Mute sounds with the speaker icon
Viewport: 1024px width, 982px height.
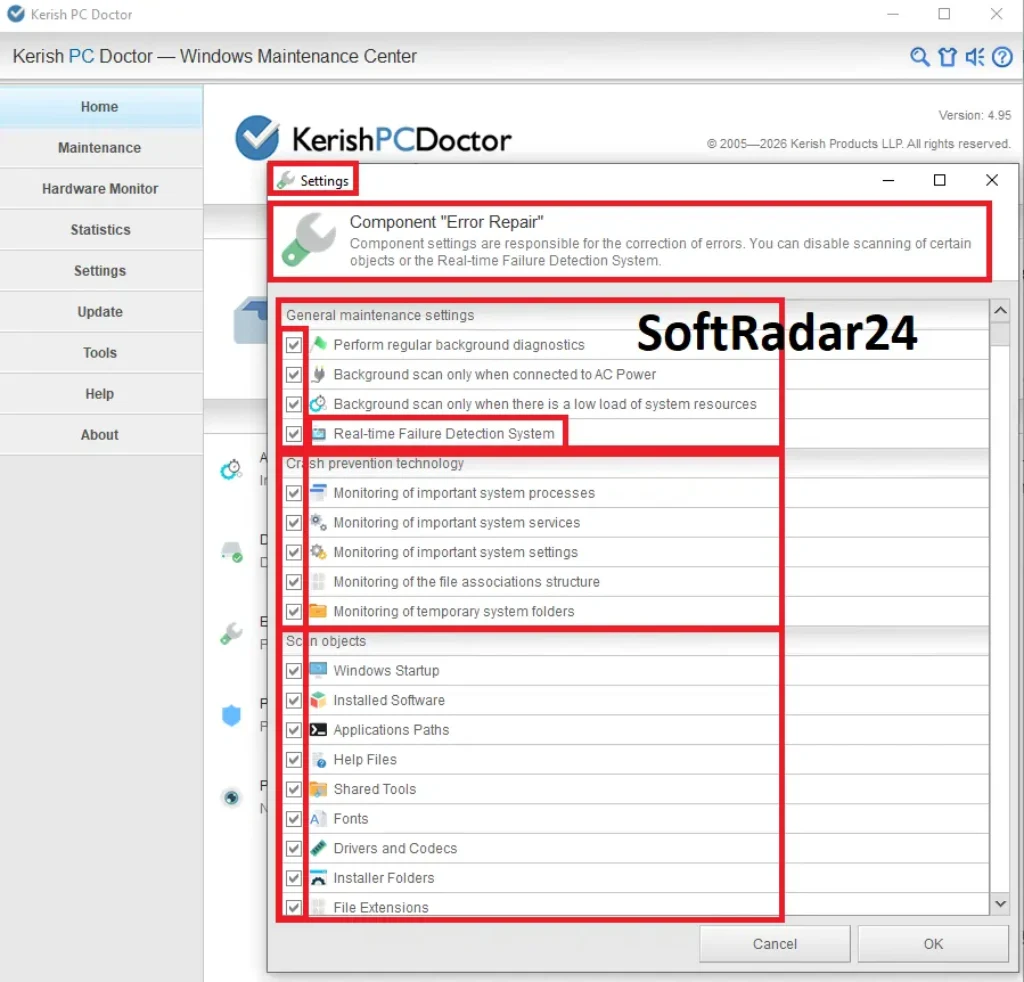pos(975,57)
